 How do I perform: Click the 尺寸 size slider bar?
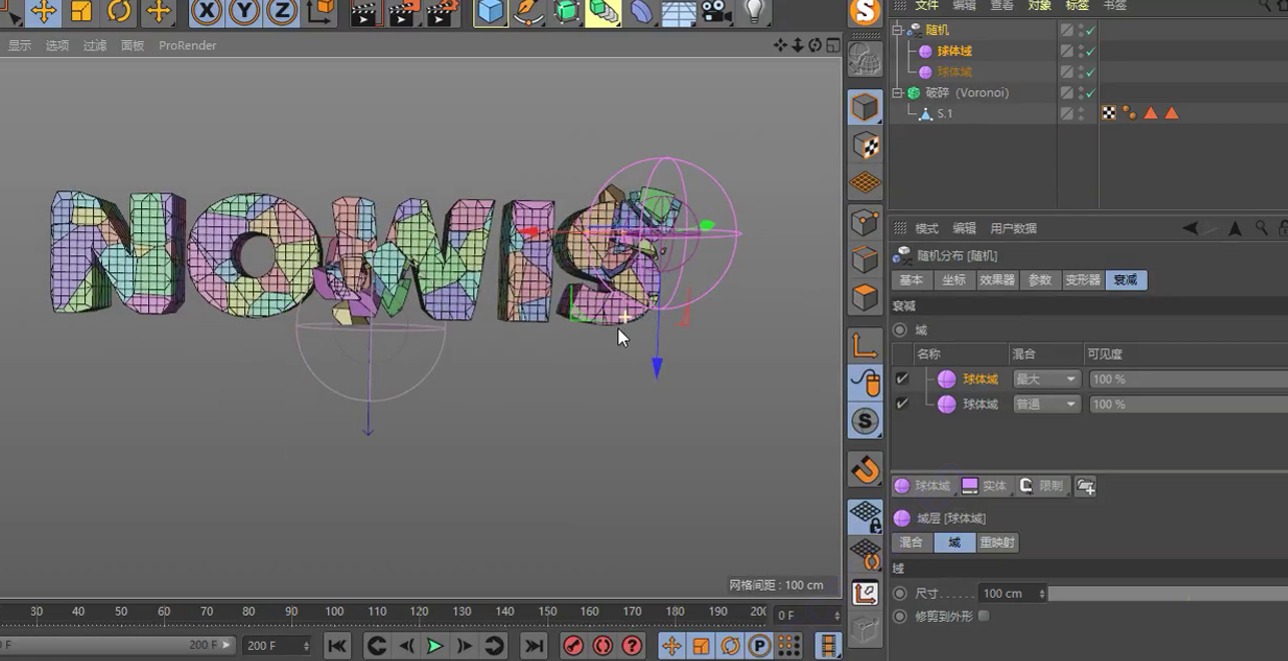tap(1166, 594)
